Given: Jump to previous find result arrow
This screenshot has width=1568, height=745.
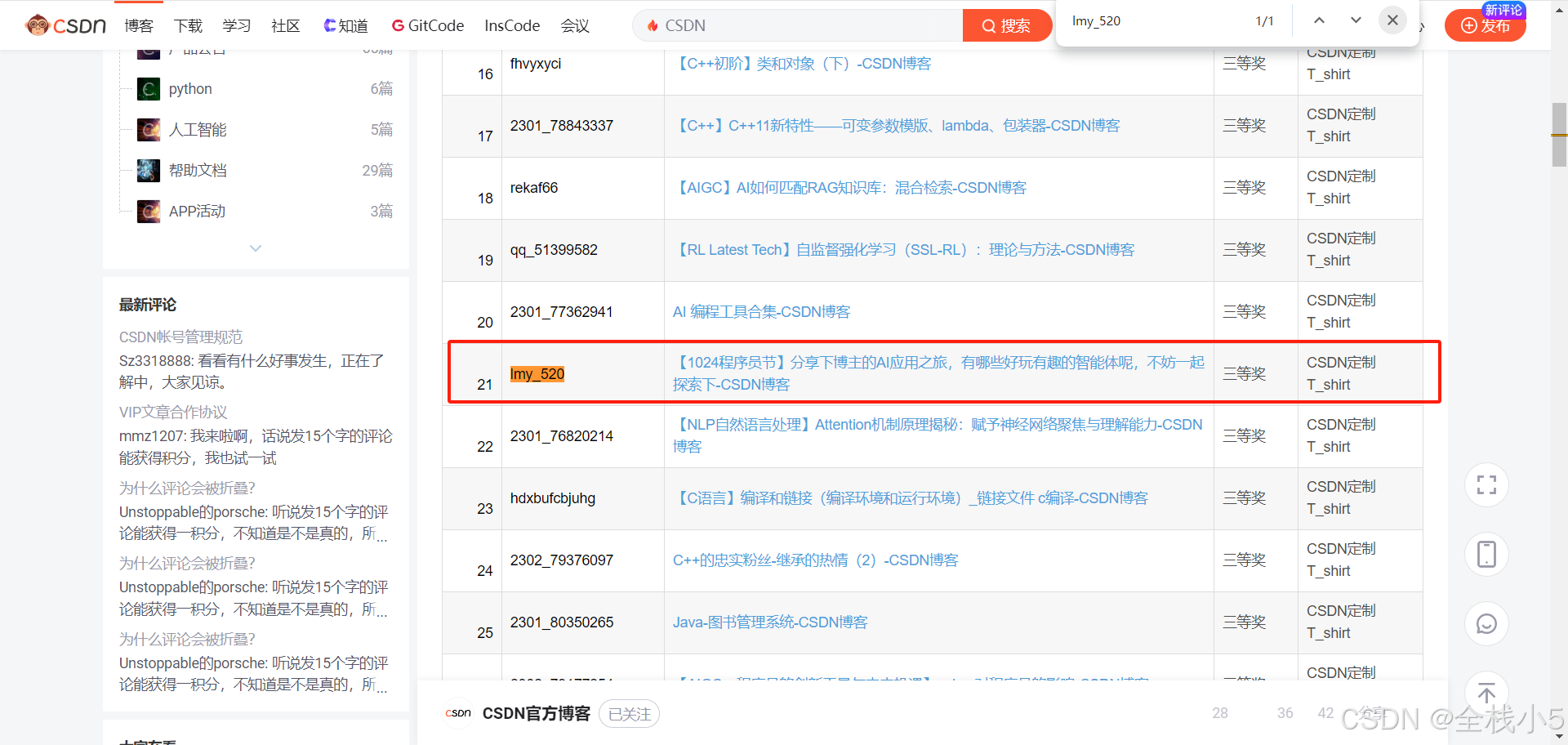Looking at the screenshot, I should 1319,20.
